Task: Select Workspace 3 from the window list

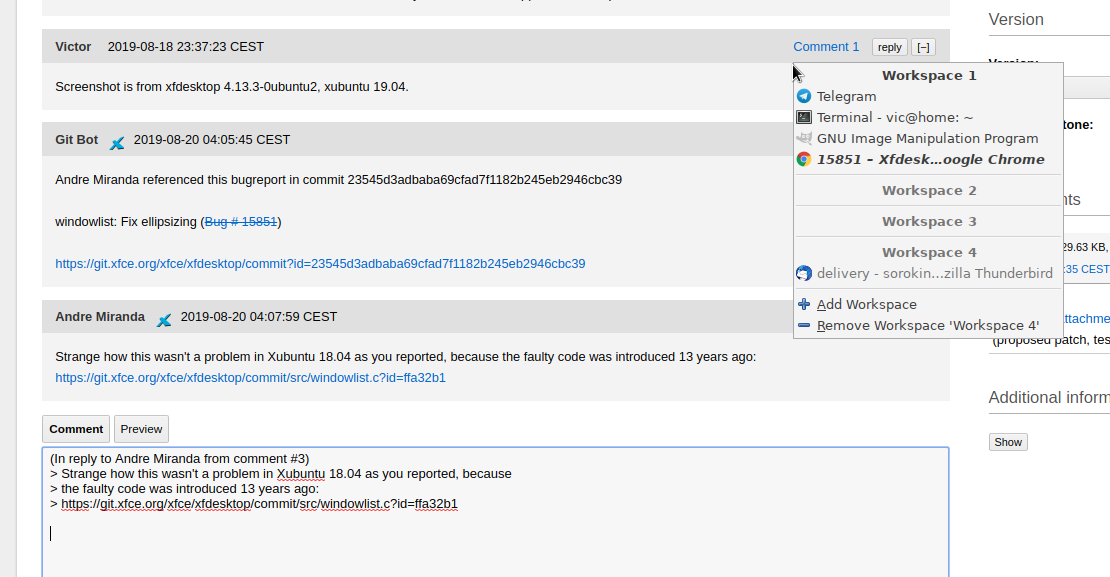Action: tap(929, 221)
